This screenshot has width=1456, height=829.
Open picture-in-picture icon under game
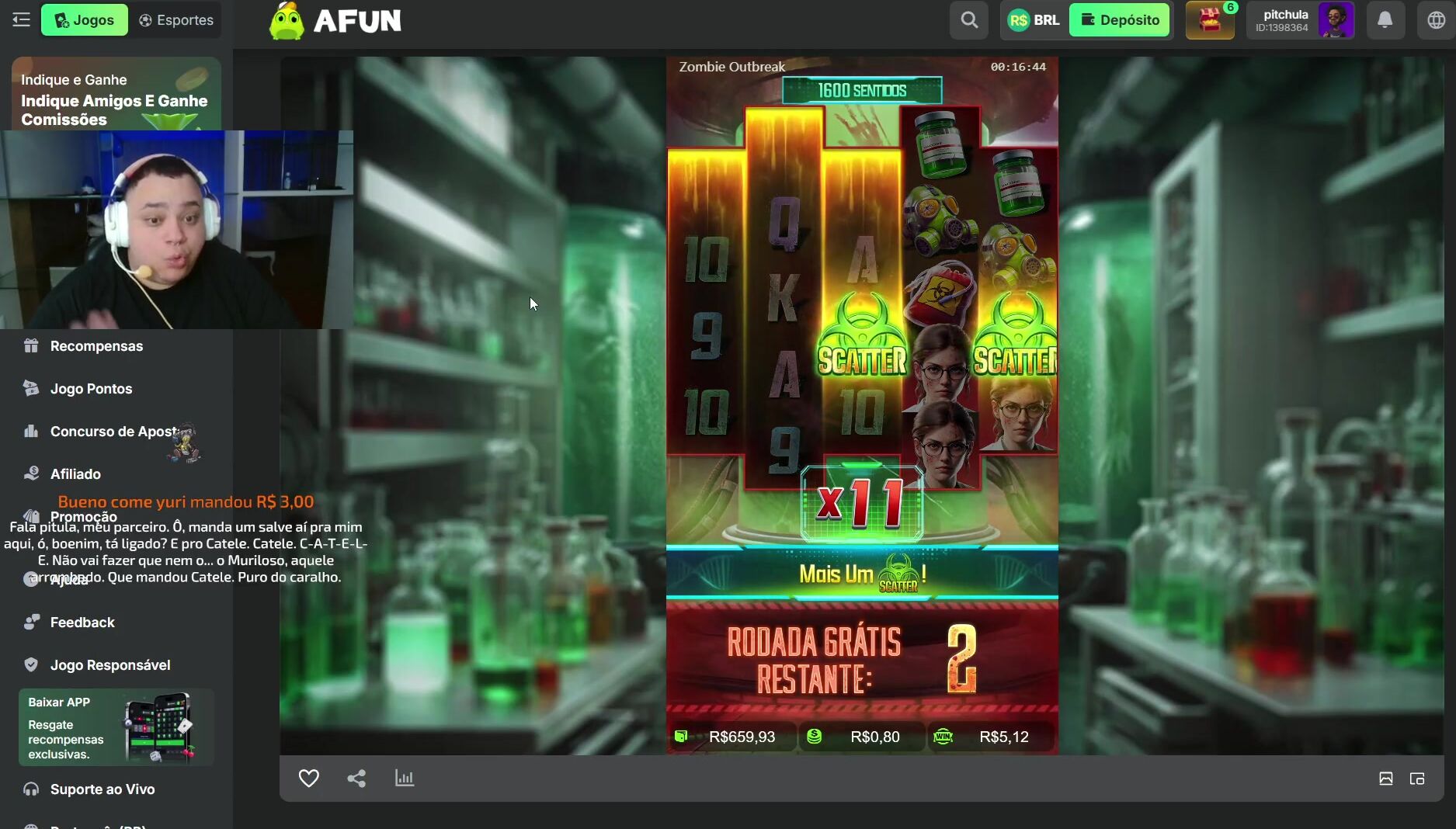pyautogui.click(x=1417, y=779)
